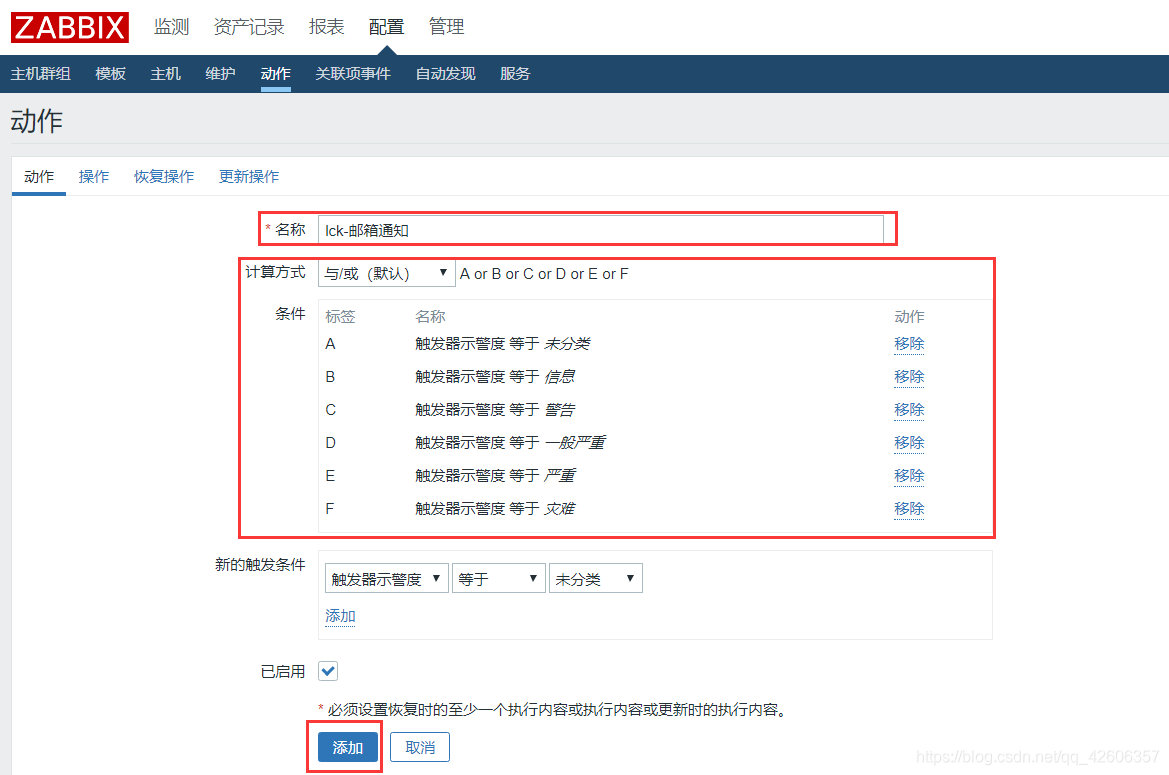Open the 等于 operator dropdown
The height and width of the screenshot is (775, 1169).
click(499, 578)
